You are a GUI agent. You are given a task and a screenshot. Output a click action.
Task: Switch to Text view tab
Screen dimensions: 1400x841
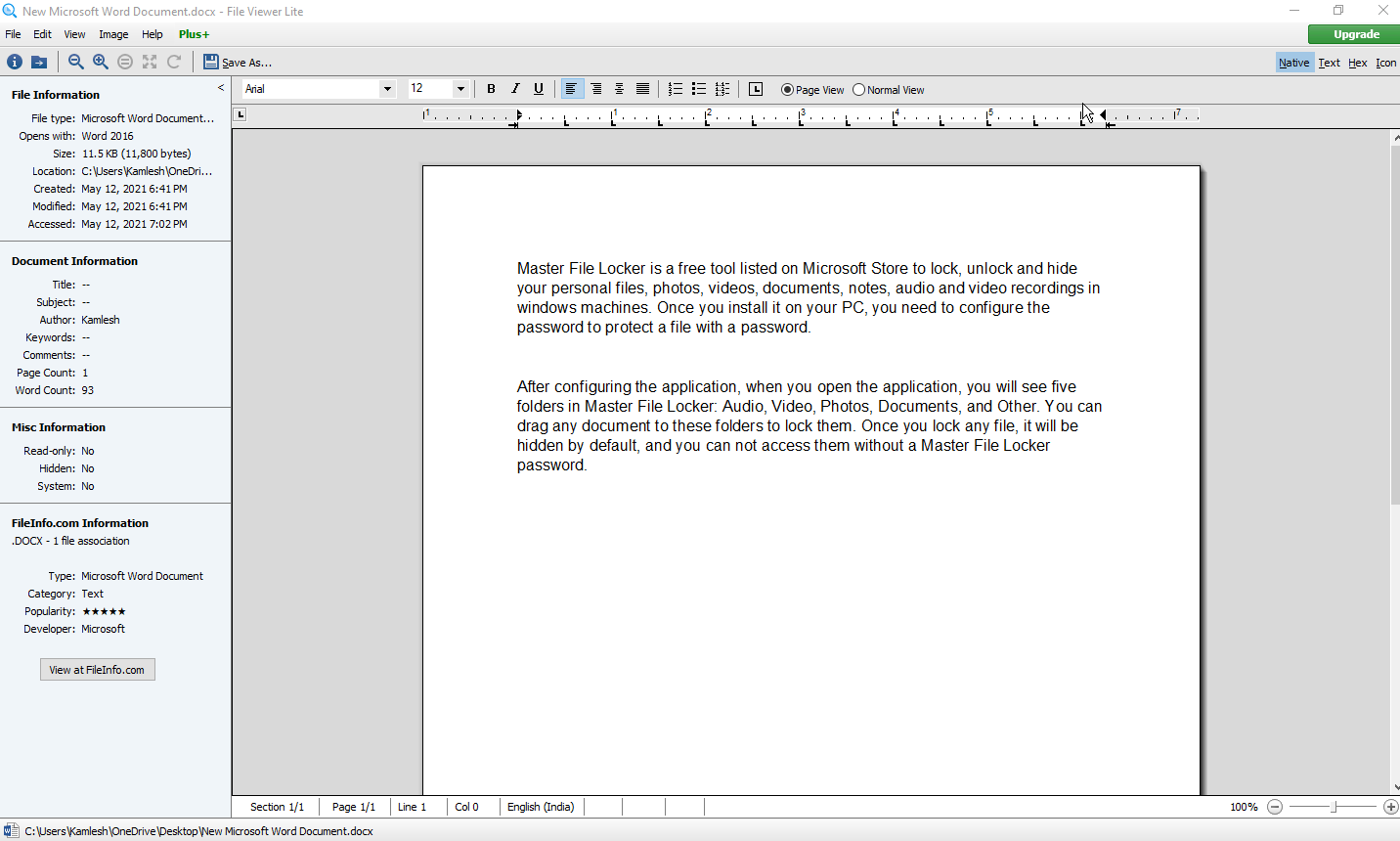click(1329, 63)
